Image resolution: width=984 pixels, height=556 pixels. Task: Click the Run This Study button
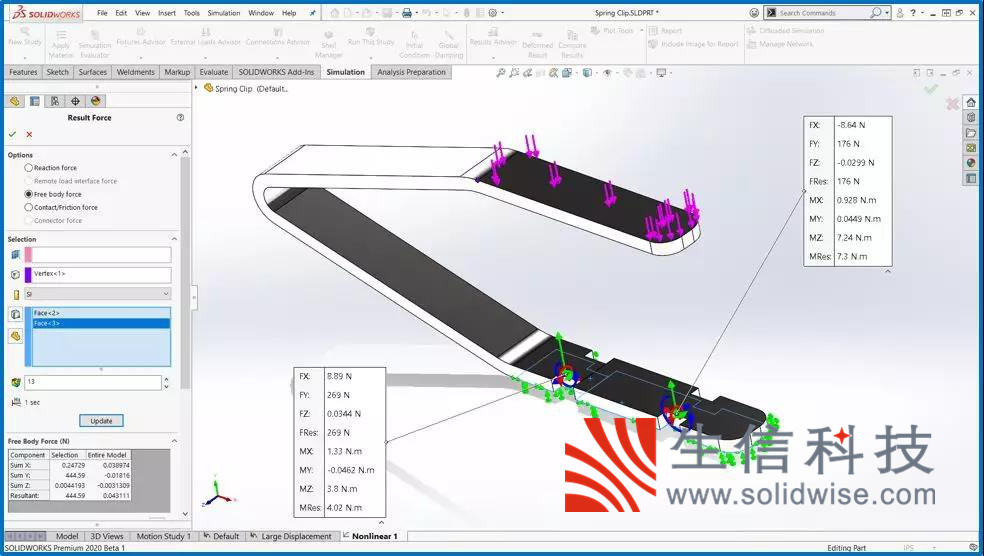click(371, 37)
